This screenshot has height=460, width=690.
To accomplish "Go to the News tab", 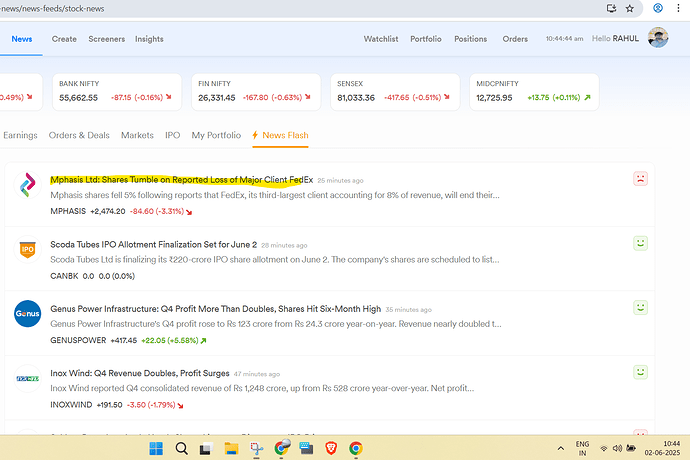I will (x=22, y=39).
